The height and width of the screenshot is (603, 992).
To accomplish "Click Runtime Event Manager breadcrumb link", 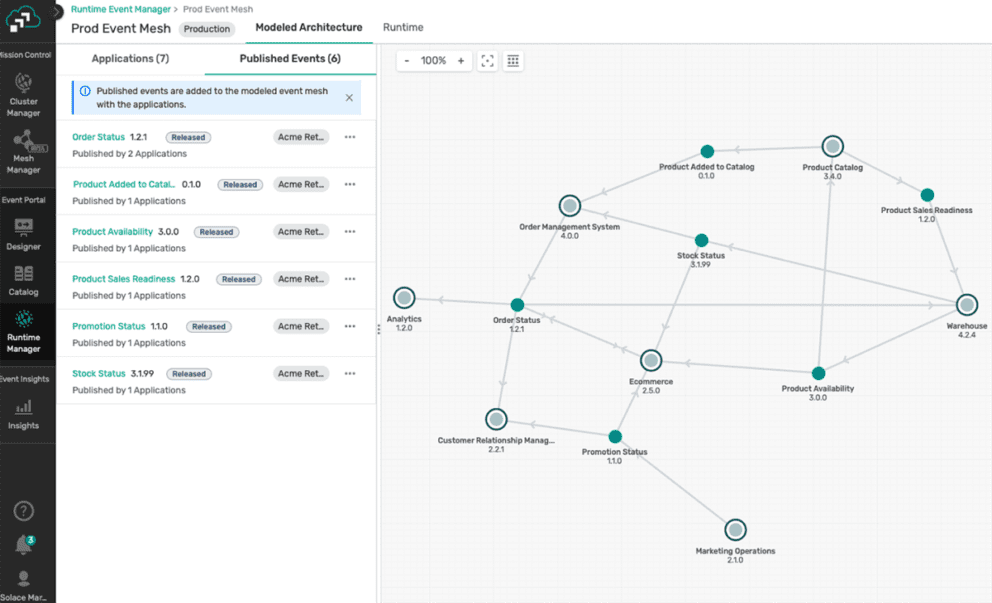I will tap(121, 9).
